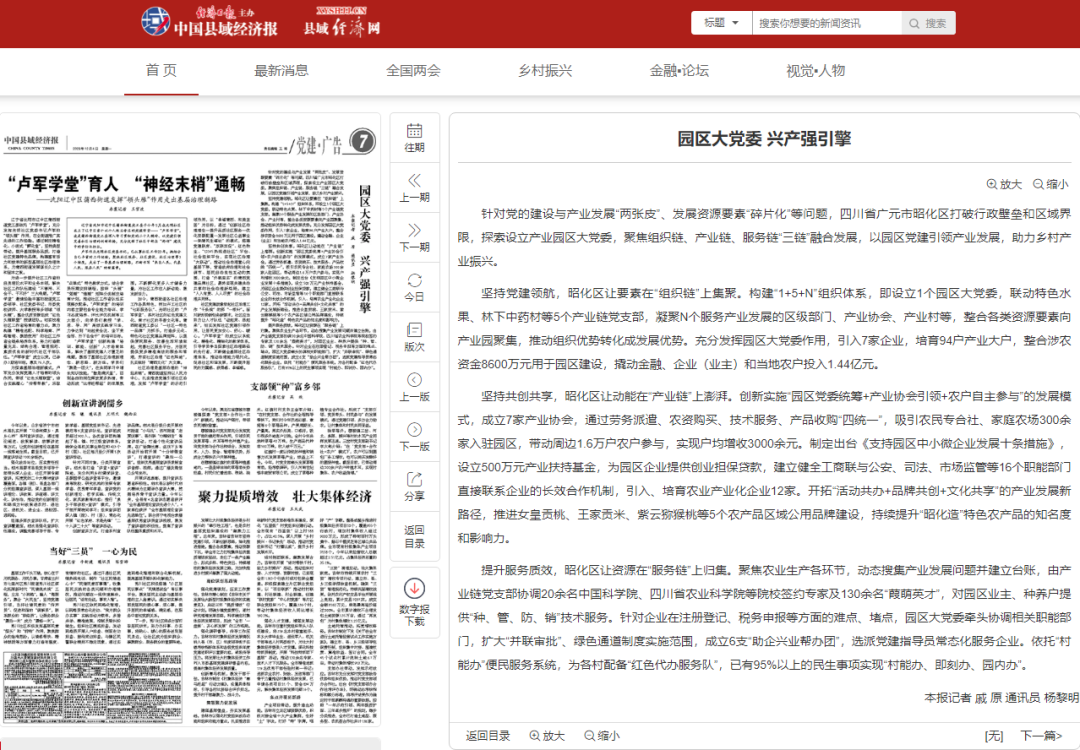Open the 标题 search type dropdown
The width and height of the screenshot is (1080, 750).
721,23
